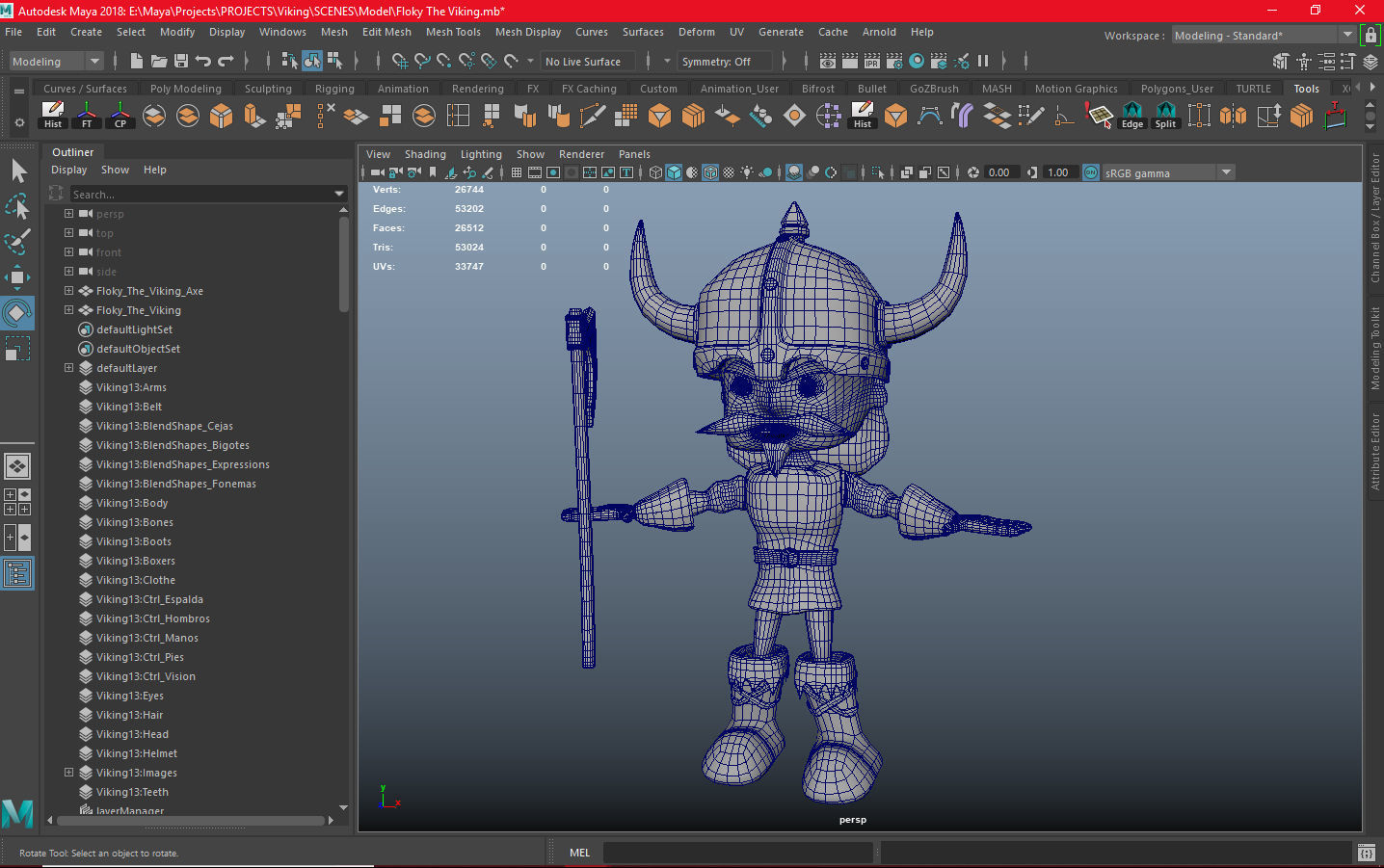Pick the Scale tool in the toolbox

coord(18,348)
